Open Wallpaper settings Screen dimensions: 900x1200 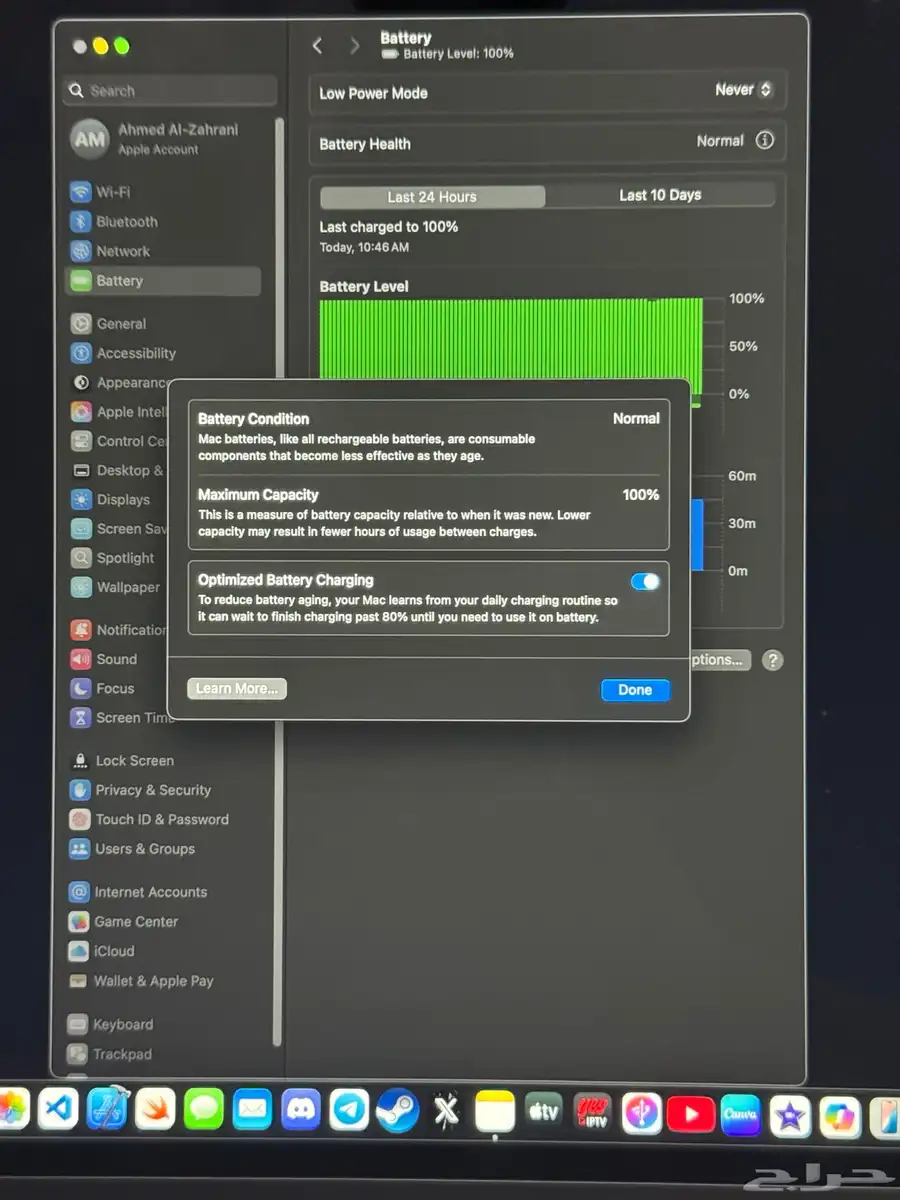click(114, 587)
